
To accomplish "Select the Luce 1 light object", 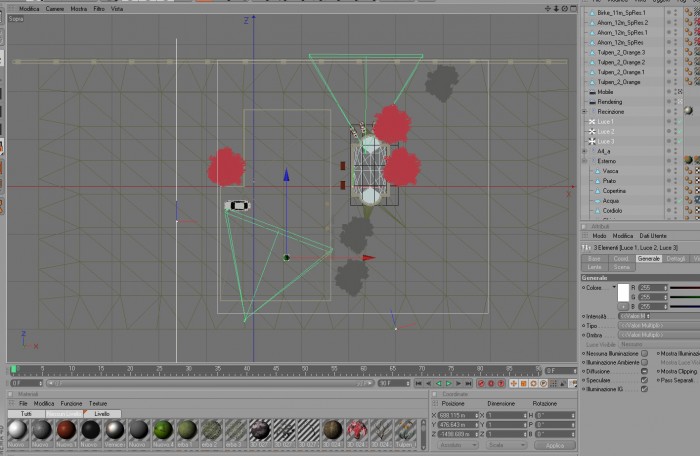I will pos(605,121).
